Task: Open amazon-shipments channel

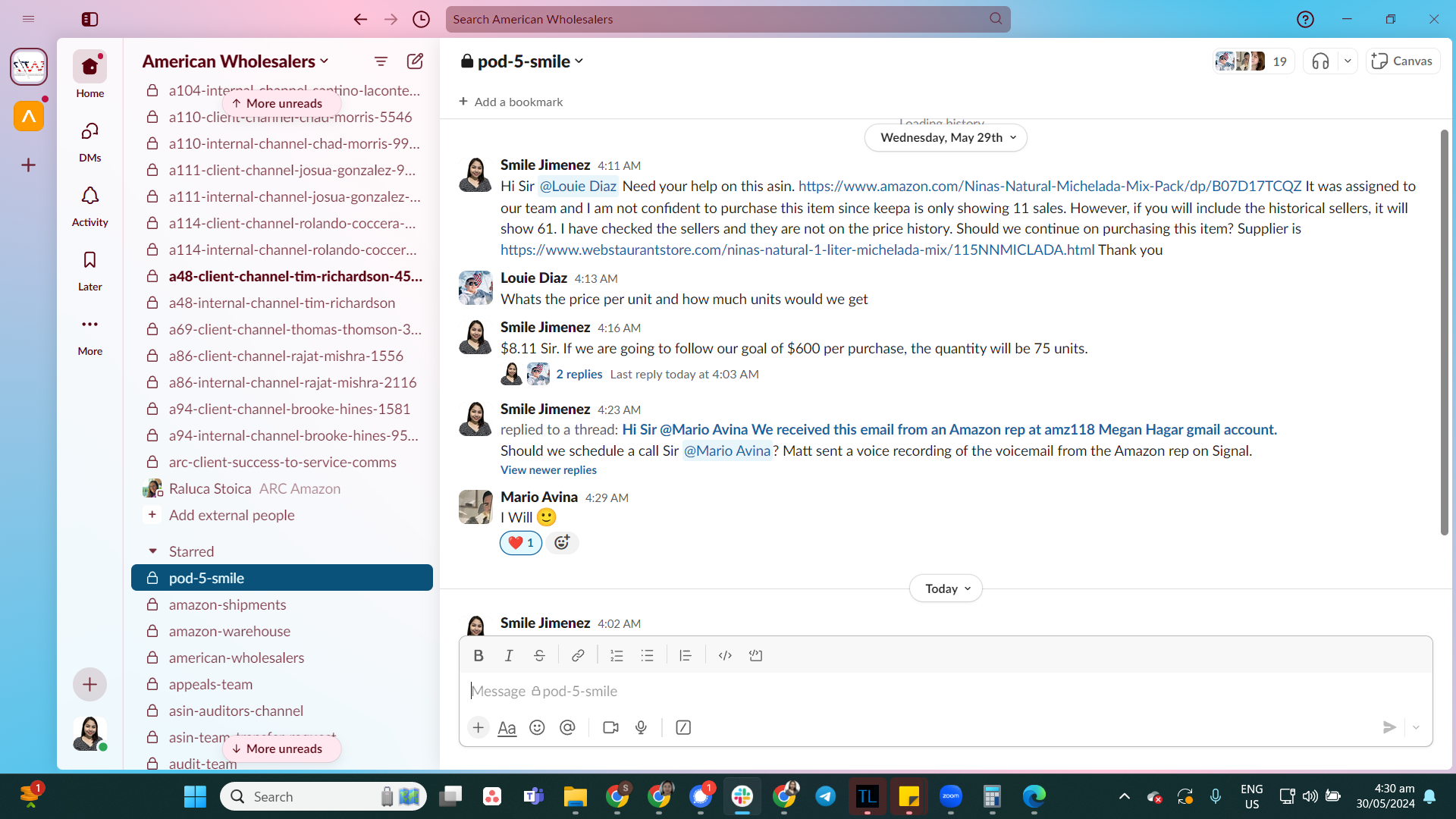Action: pos(282,605)
